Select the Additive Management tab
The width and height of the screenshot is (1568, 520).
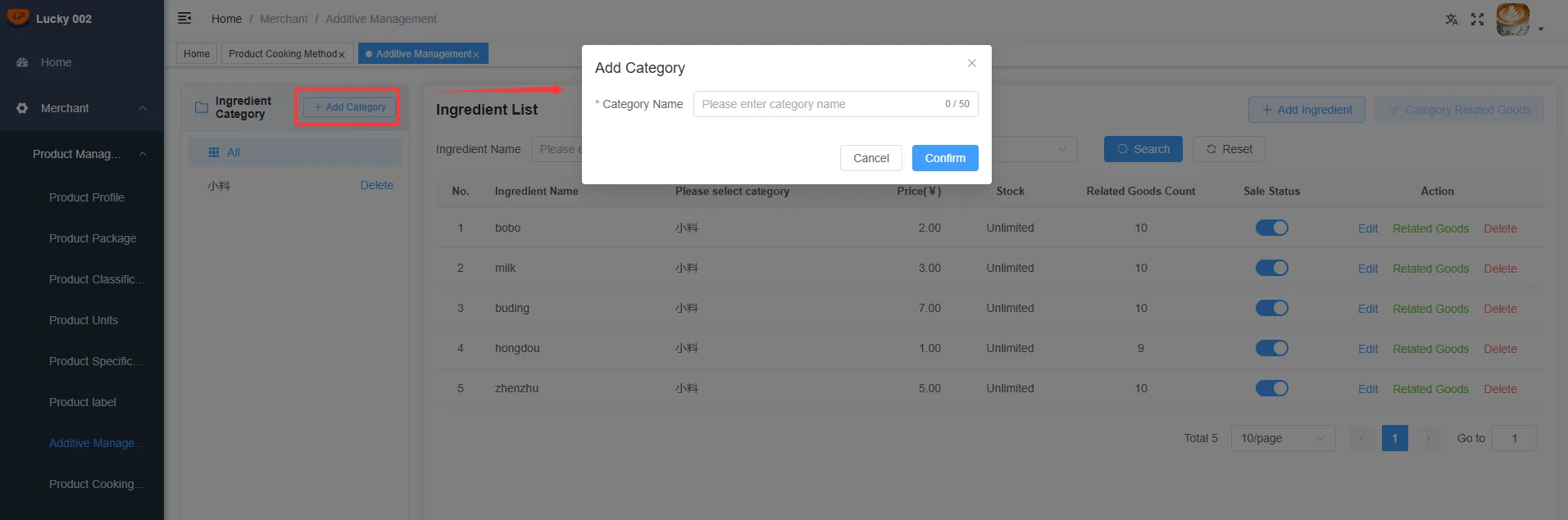[423, 54]
